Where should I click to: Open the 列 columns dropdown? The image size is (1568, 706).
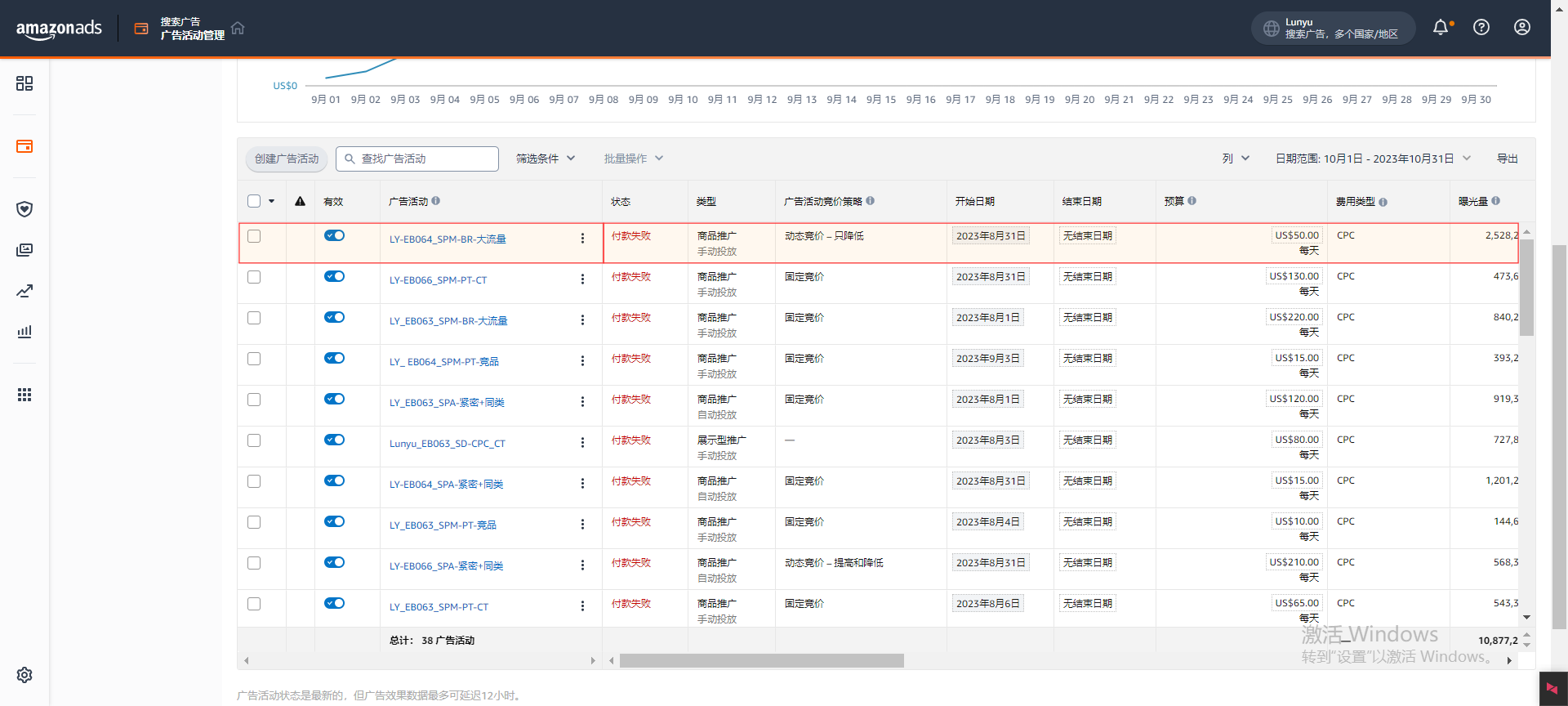[x=1236, y=159]
